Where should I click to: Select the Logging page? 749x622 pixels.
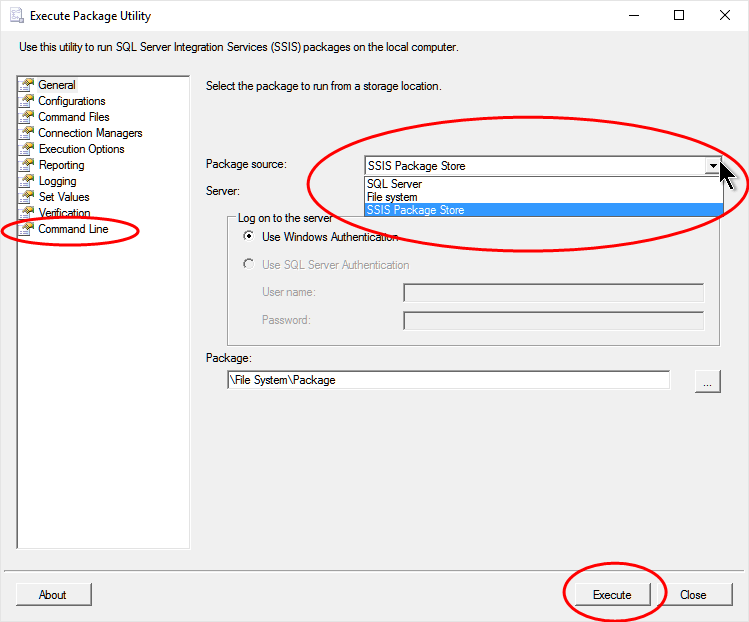pos(57,181)
